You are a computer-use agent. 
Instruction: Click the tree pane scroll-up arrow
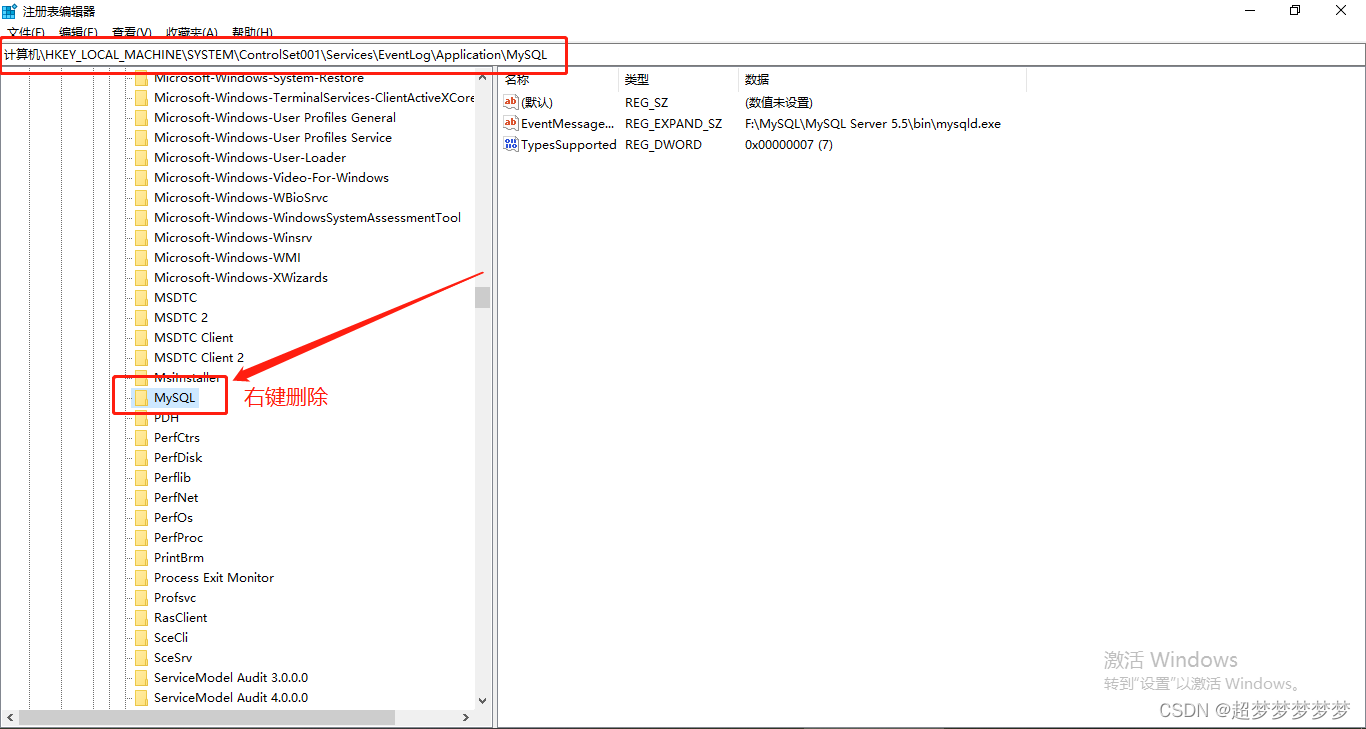(x=482, y=77)
